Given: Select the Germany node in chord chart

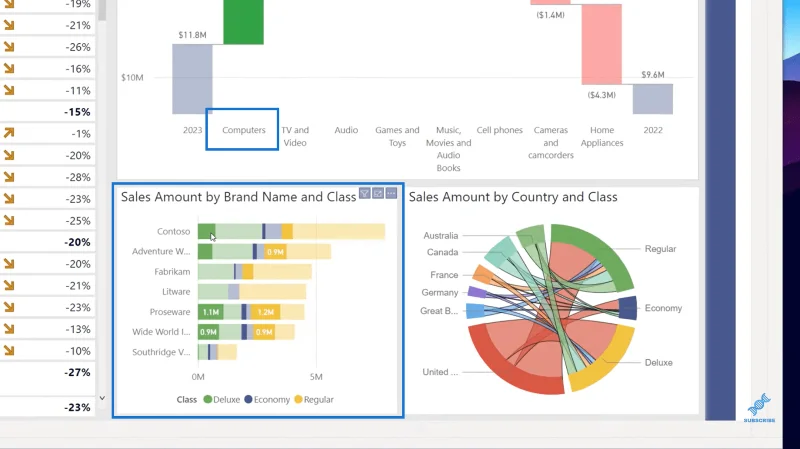Looking at the screenshot, I should (x=477, y=292).
